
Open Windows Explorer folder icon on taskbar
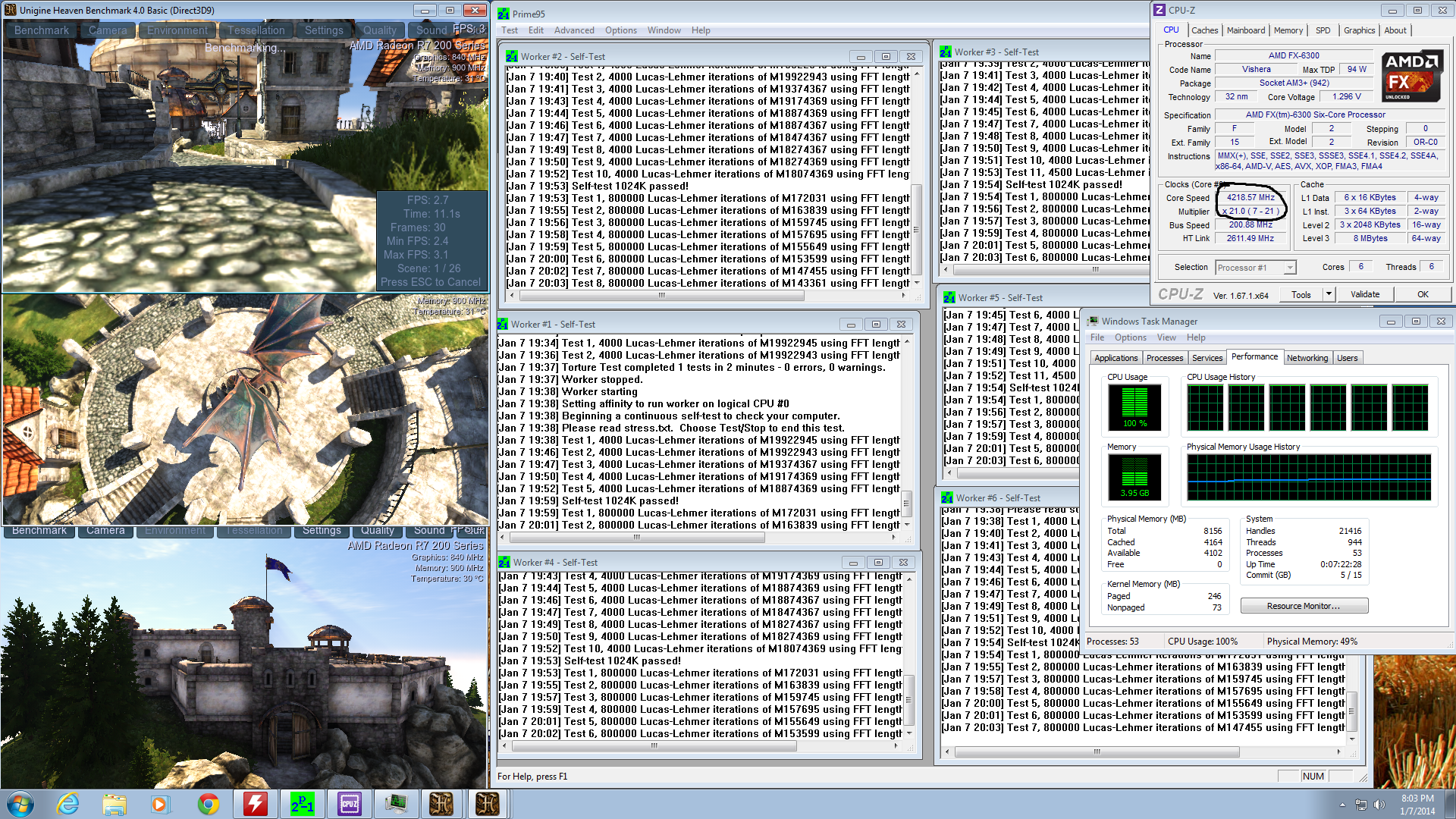pos(115,804)
